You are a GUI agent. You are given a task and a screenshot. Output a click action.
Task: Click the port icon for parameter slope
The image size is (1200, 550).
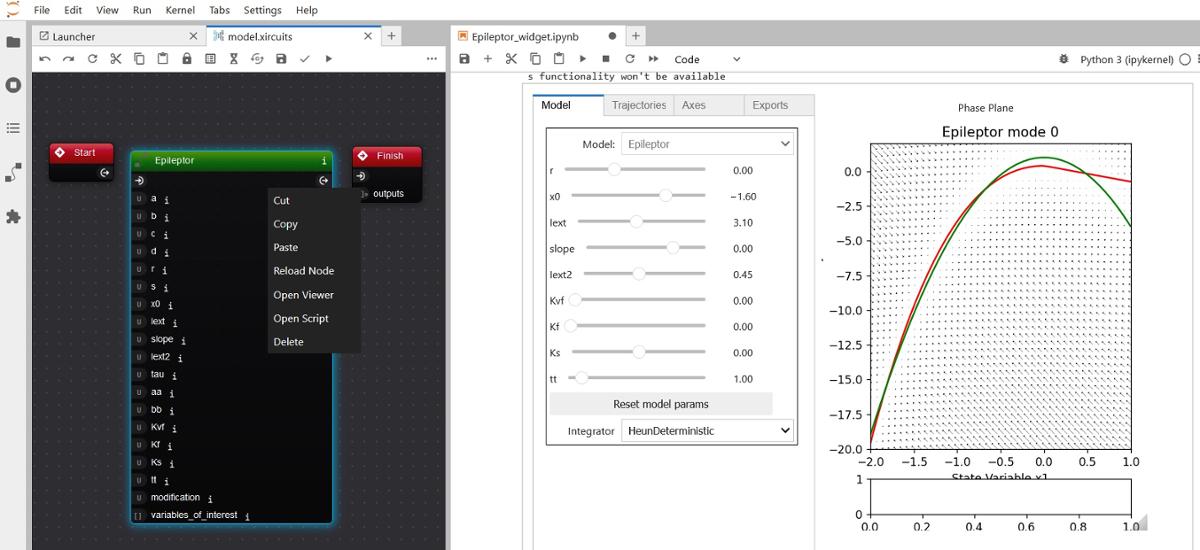click(140, 339)
